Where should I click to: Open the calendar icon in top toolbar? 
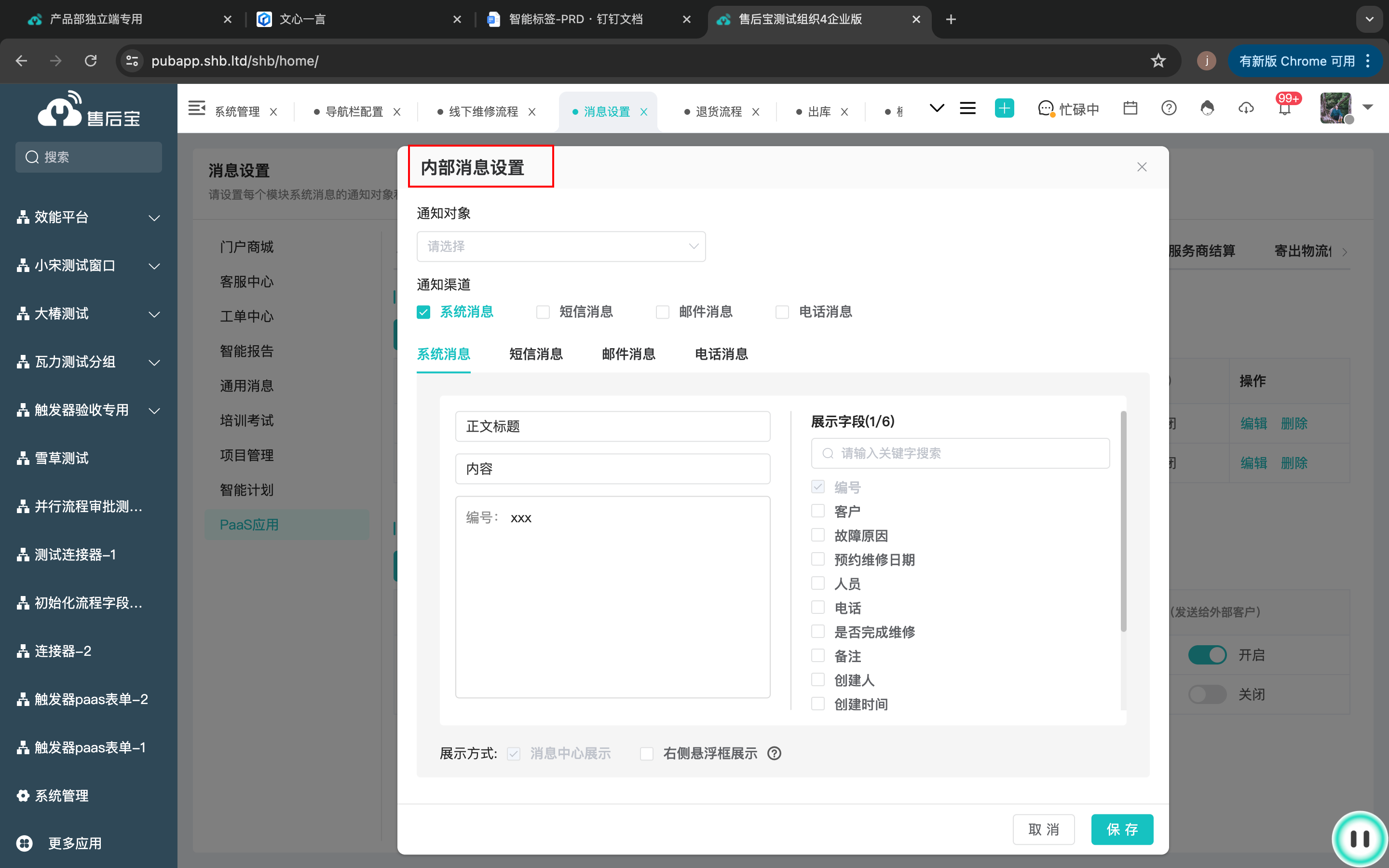tap(1130, 108)
